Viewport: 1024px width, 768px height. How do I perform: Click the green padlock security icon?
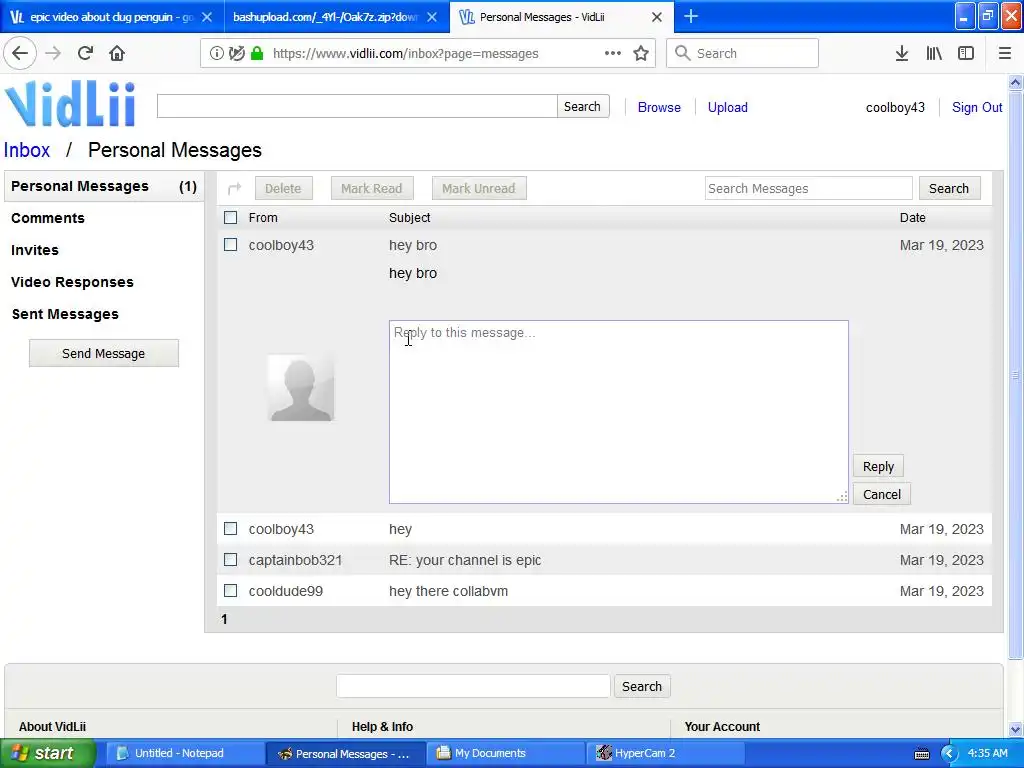pos(257,54)
